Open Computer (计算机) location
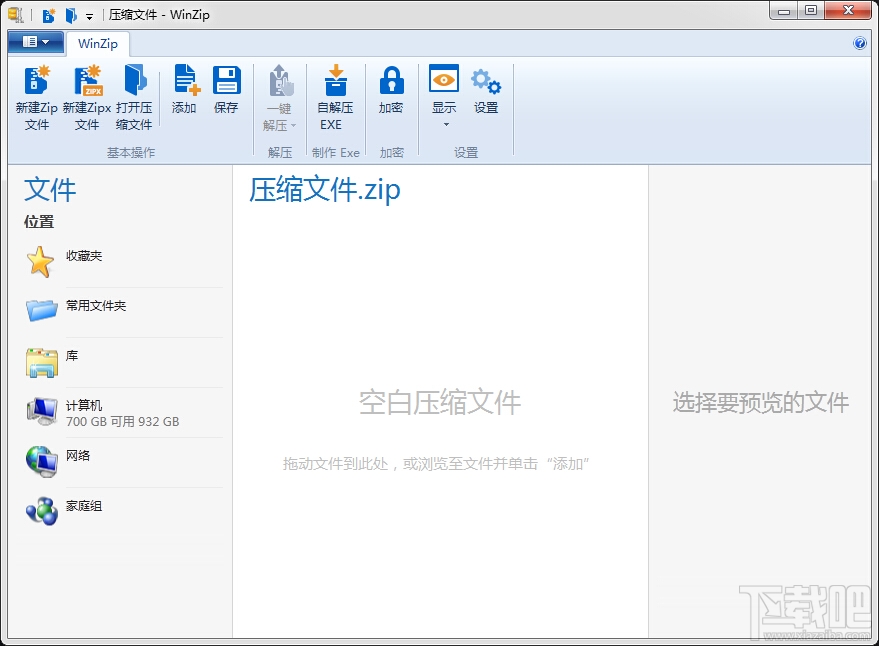The height and width of the screenshot is (646, 879). [123, 412]
